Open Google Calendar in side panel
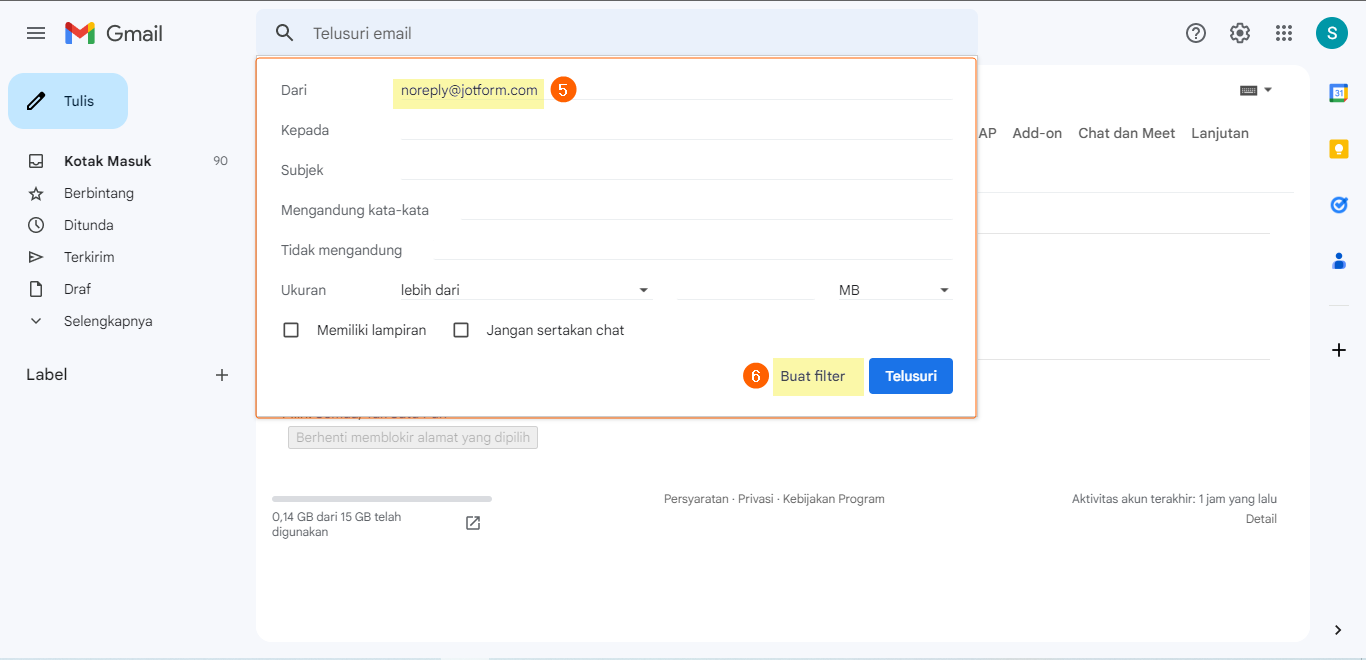The image size is (1366, 660). pyautogui.click(x=1339, y=93)
